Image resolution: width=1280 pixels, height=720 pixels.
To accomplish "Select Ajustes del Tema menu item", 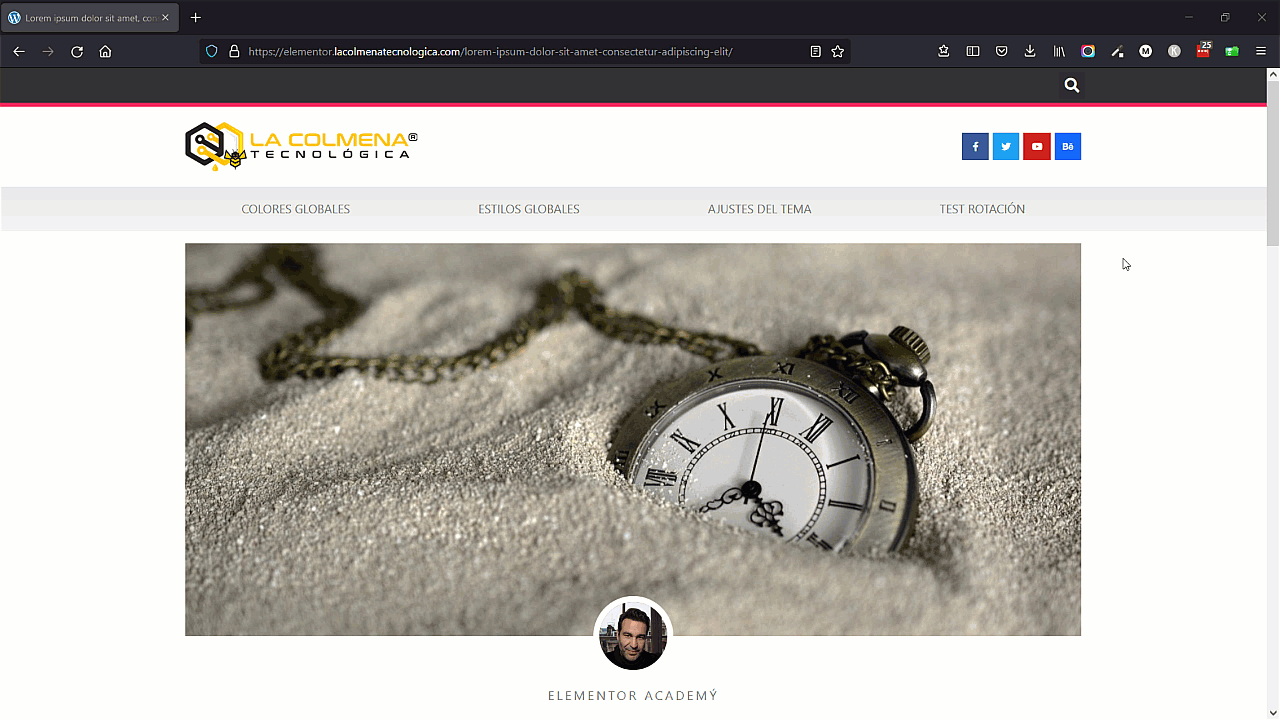I will (x=759, y=209).
